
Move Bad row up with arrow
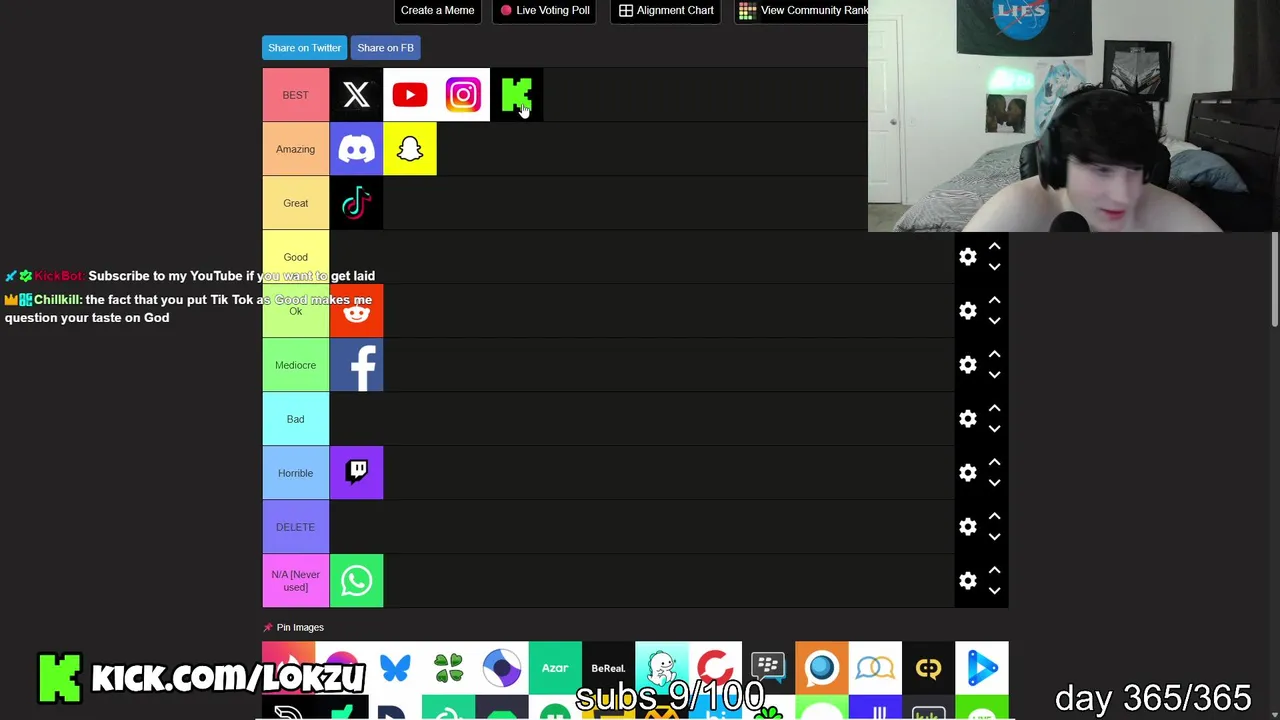coord(994,408)
